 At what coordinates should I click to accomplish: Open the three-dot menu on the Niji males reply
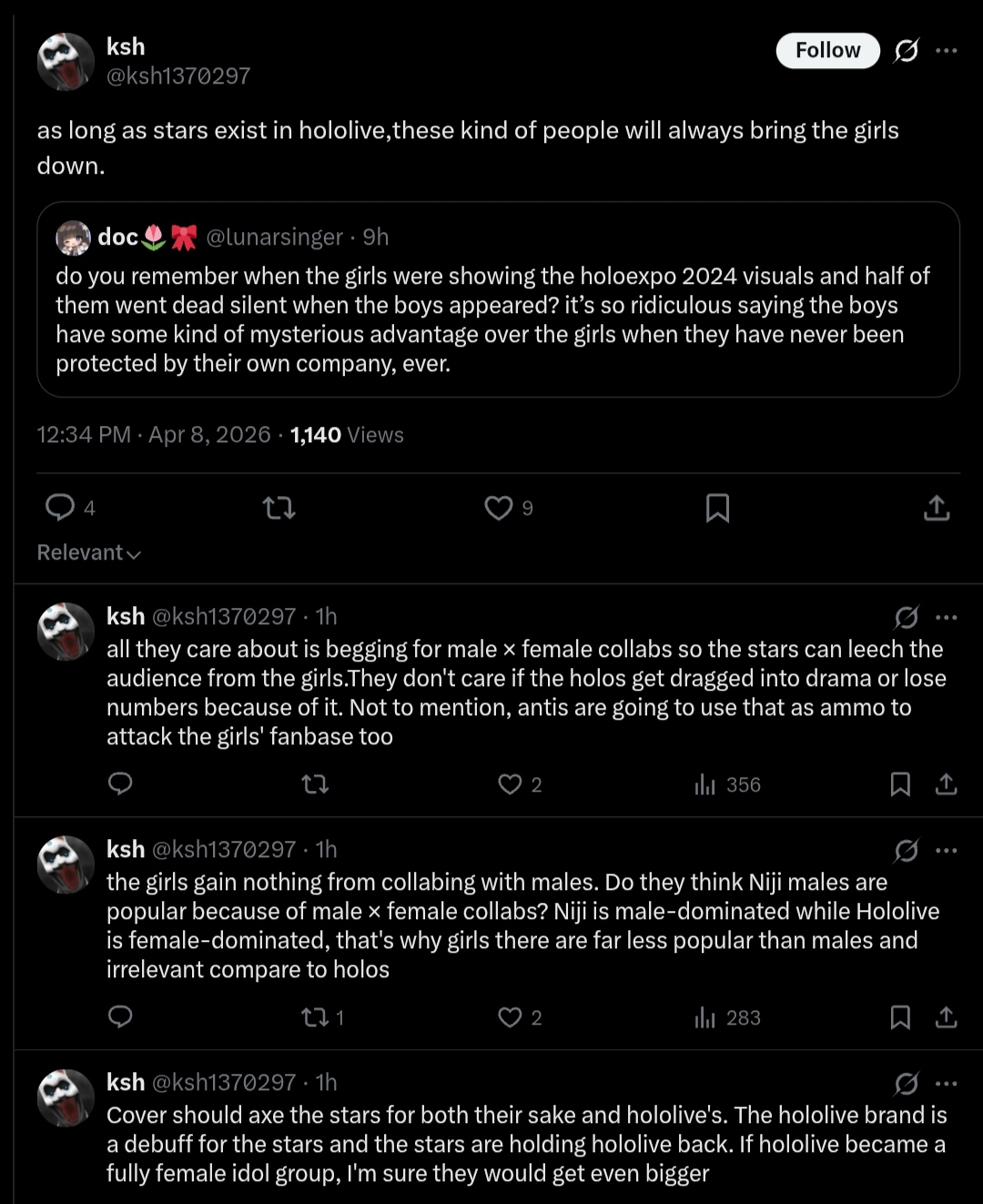pyautogui.click(x=947, y=850)
